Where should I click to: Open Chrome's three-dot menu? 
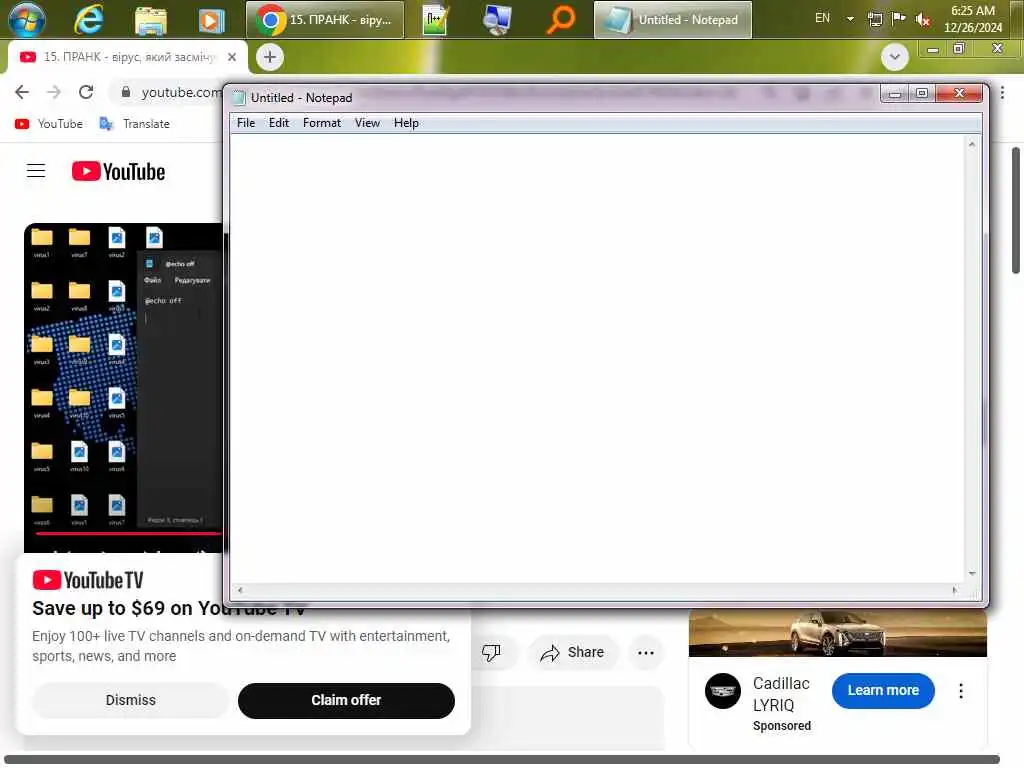[x=1002, y=93]
